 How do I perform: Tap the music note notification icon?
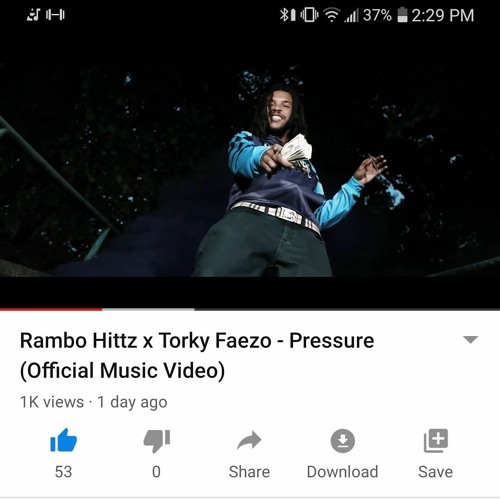coord(34,15)
